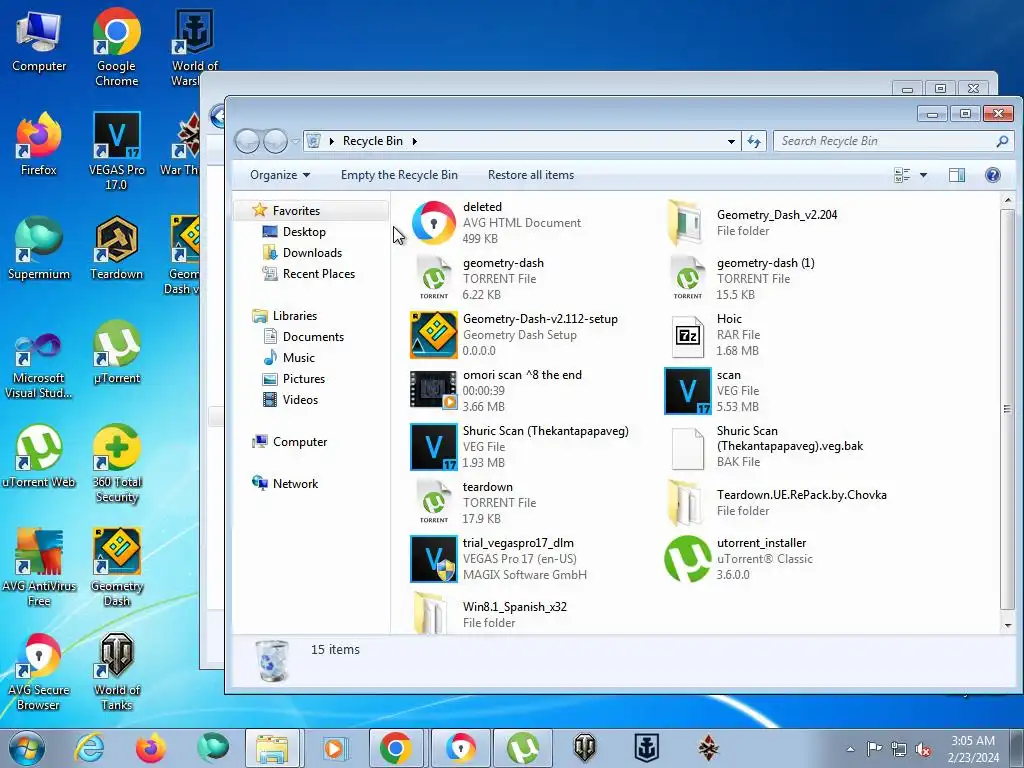Open Recent Places in navigation pane

pos(319,274)
